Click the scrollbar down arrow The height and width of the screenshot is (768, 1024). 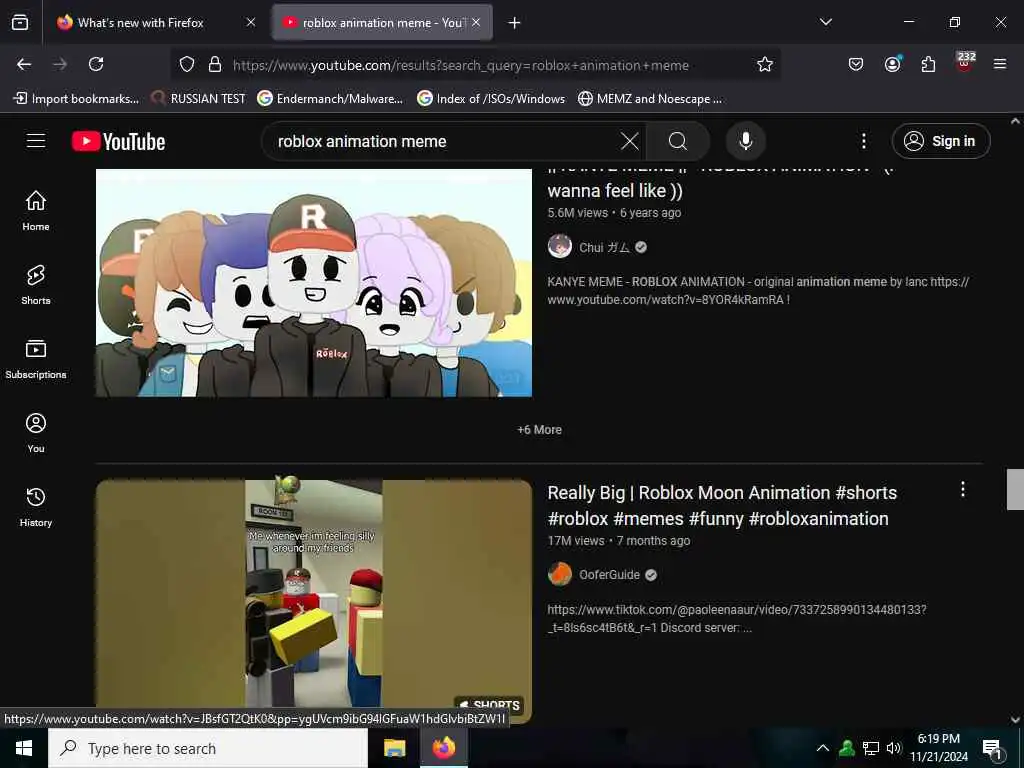click(x=1015, y=720)
